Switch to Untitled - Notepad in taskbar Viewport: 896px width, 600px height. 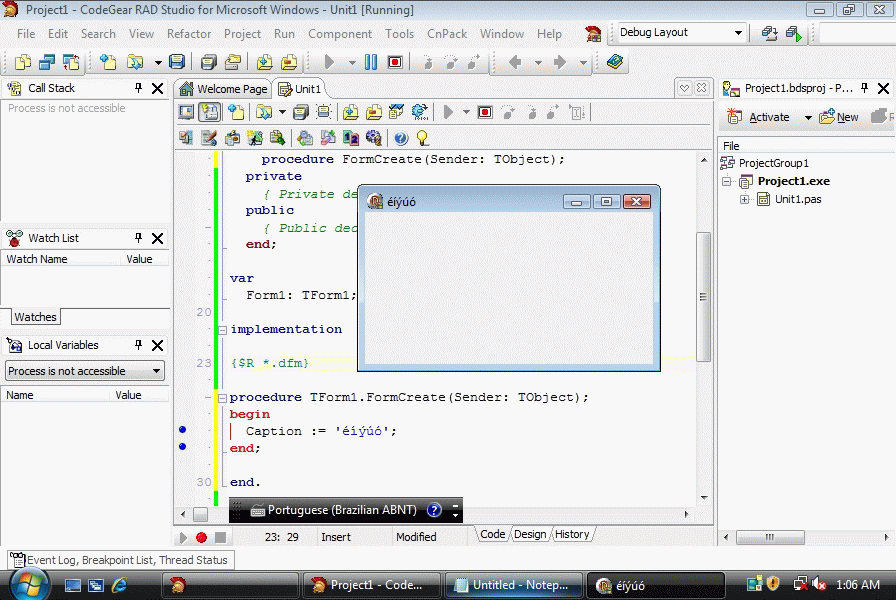tap(512, 585)
